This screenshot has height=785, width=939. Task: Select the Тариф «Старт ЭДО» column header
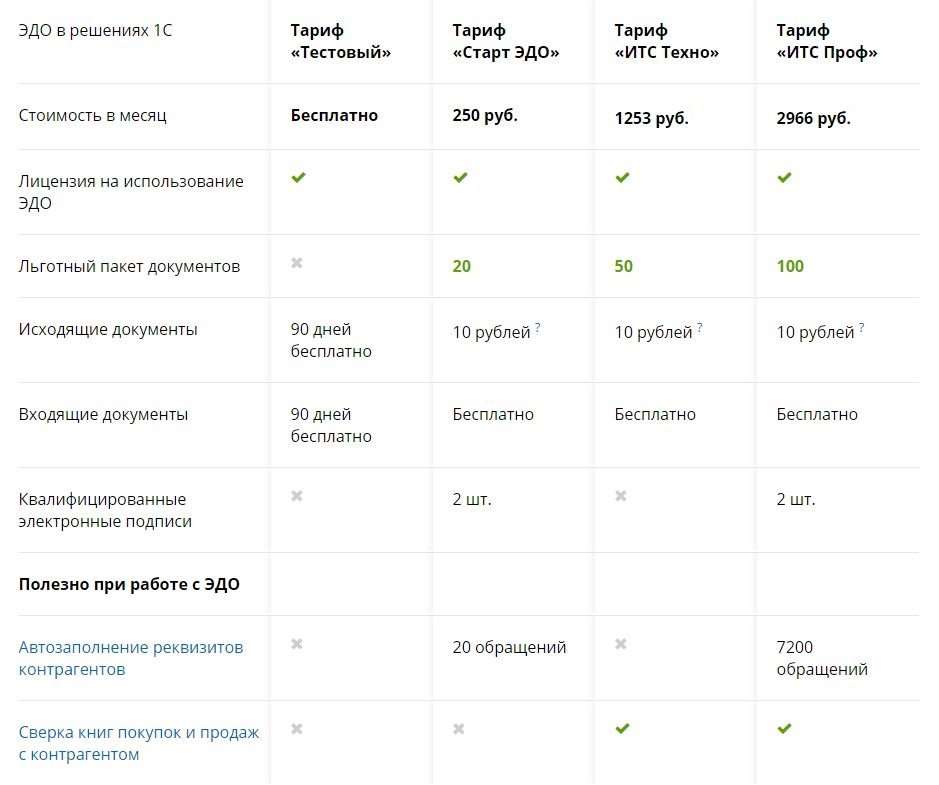506,41
